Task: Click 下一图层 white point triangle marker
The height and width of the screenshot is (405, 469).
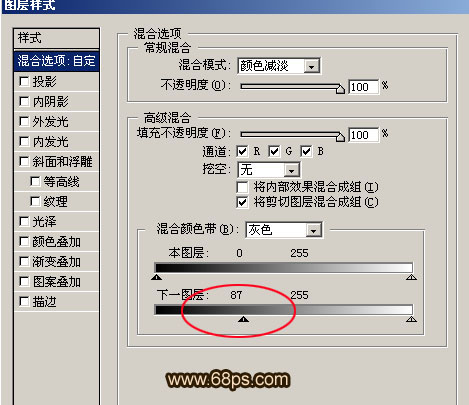Action: pos(412,319)
